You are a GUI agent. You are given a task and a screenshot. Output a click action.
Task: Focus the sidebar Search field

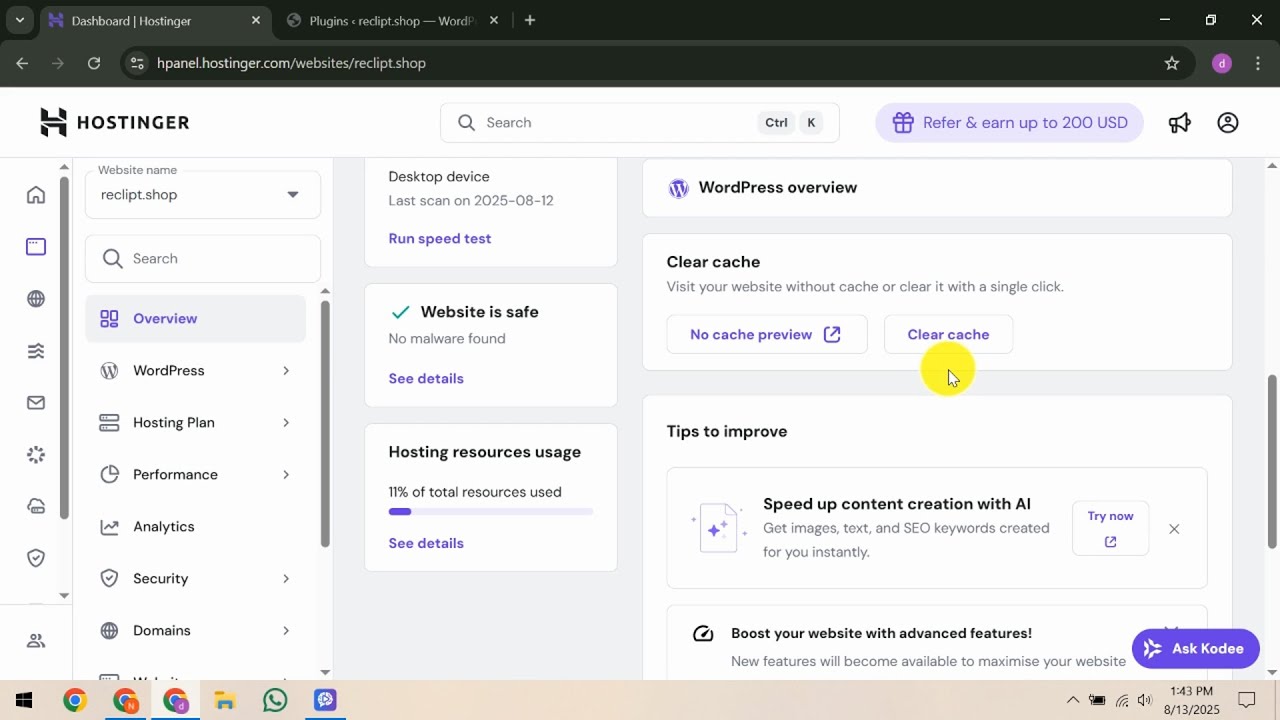203,259
